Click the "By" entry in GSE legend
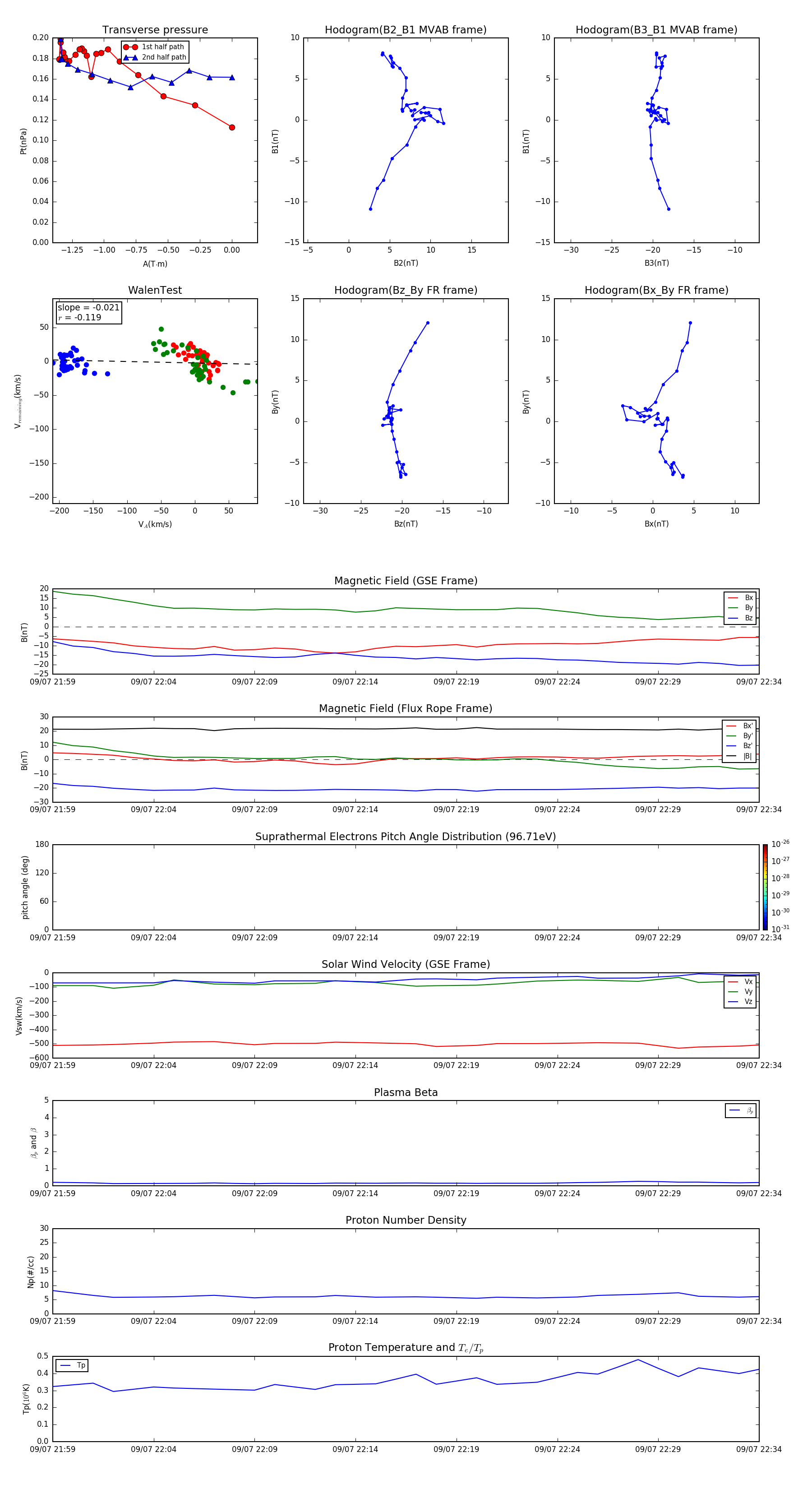Screen dimensions: 812x1489 click(x=741, y=608)
